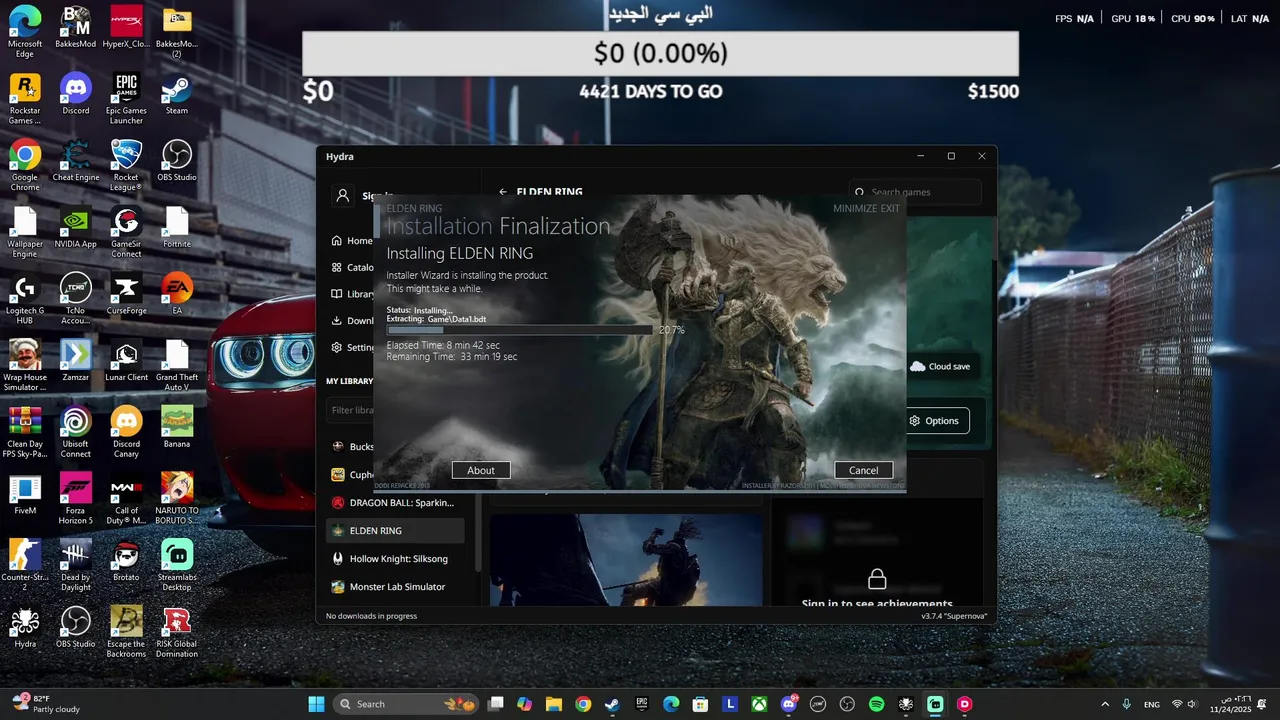
Task: Open Downloads in Hydra sidebar
Action: (352, 321)
